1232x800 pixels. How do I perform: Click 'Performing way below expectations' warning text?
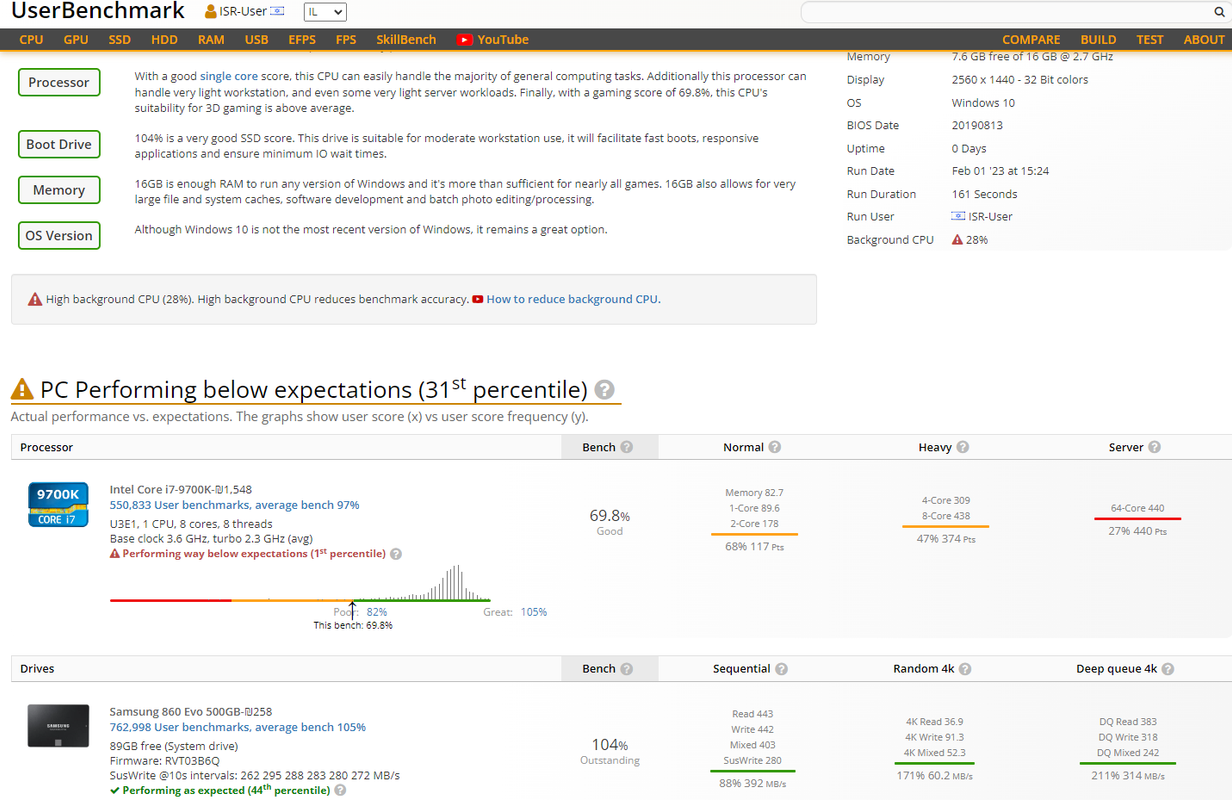pos(253,554)
